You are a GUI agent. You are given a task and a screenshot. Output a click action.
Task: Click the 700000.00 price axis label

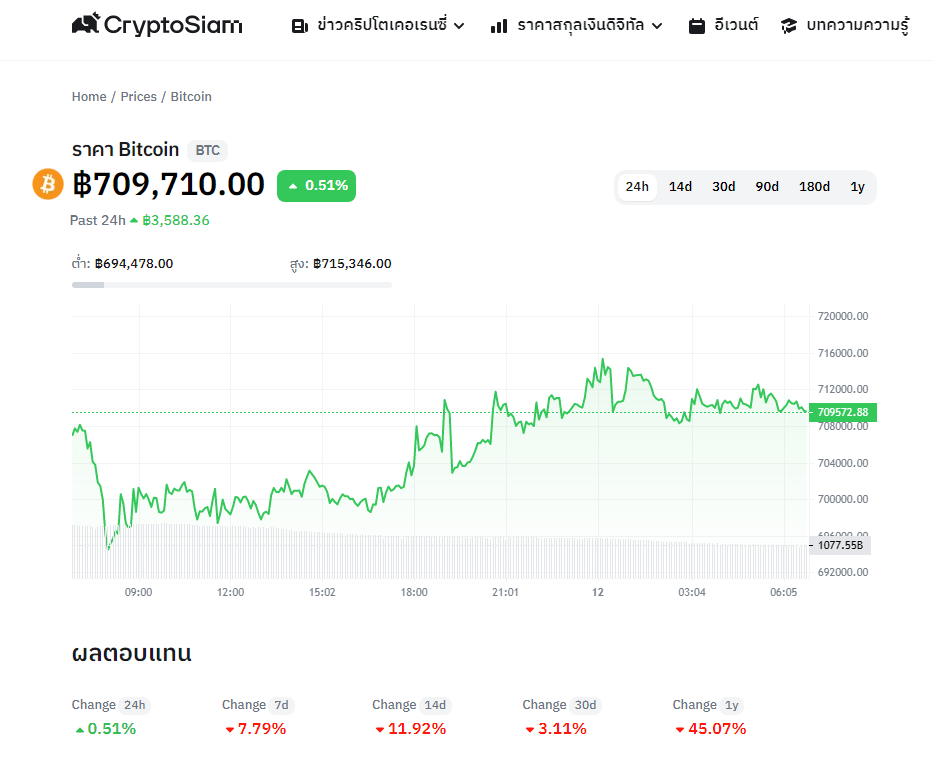coord(843,499)
